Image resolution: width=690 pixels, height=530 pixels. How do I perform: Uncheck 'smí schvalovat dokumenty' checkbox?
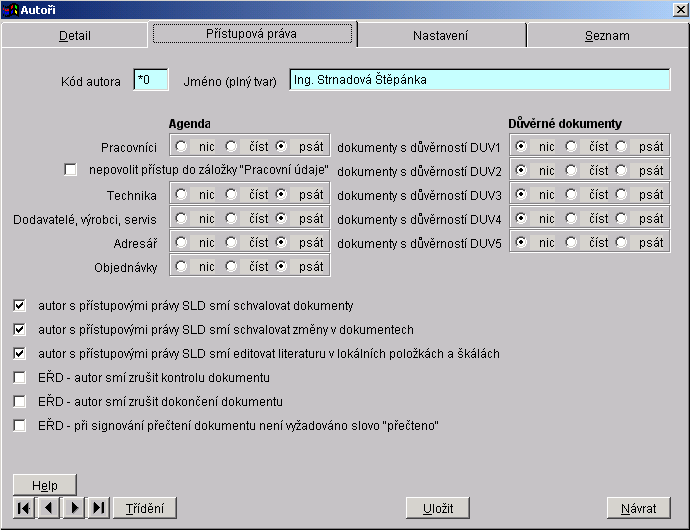tap(20, 306)
